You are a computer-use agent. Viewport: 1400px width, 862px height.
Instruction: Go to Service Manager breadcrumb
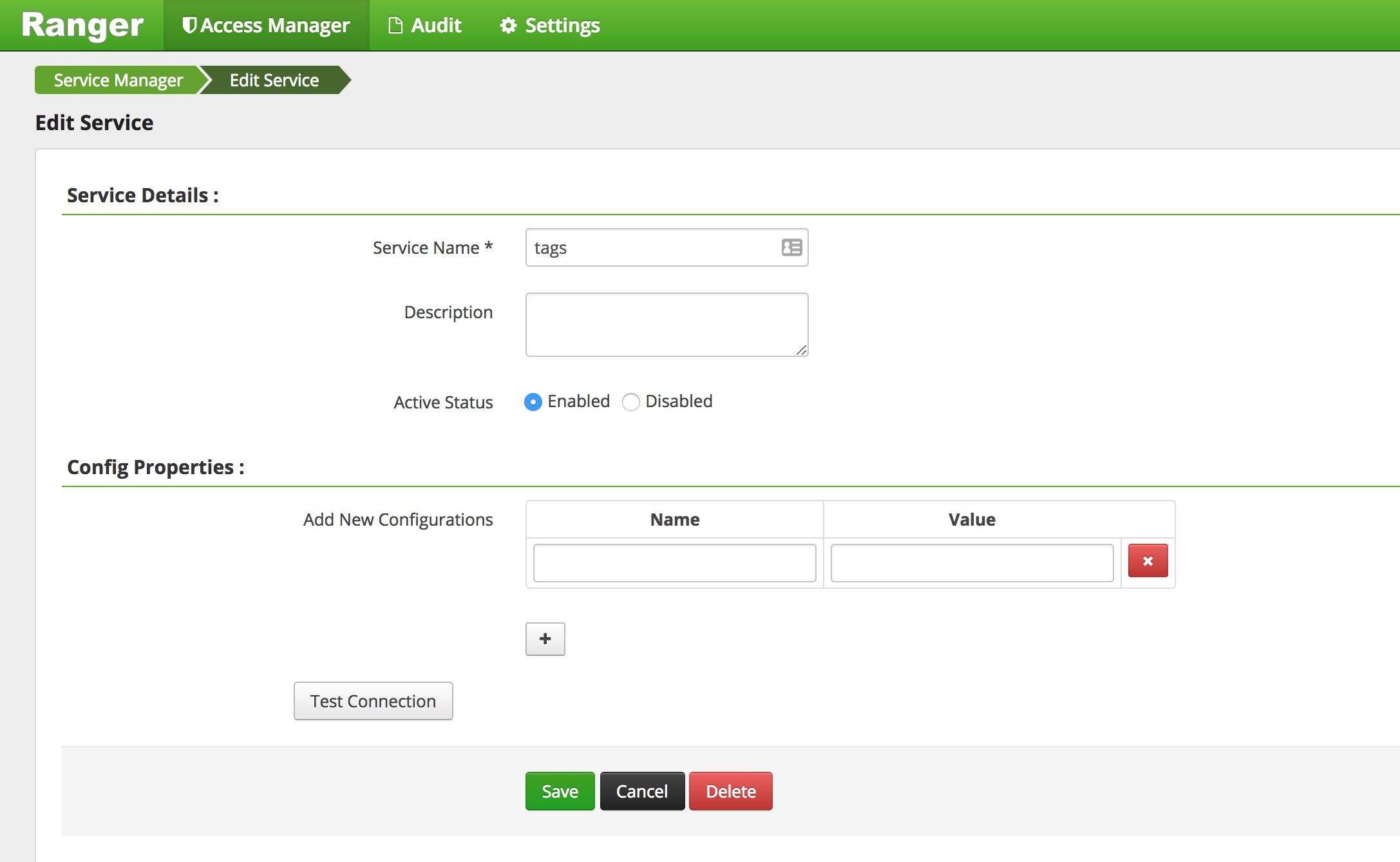point(118,80)
